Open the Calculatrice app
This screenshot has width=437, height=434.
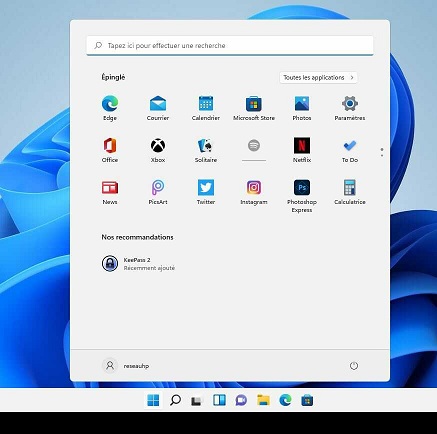coord(350,192)
